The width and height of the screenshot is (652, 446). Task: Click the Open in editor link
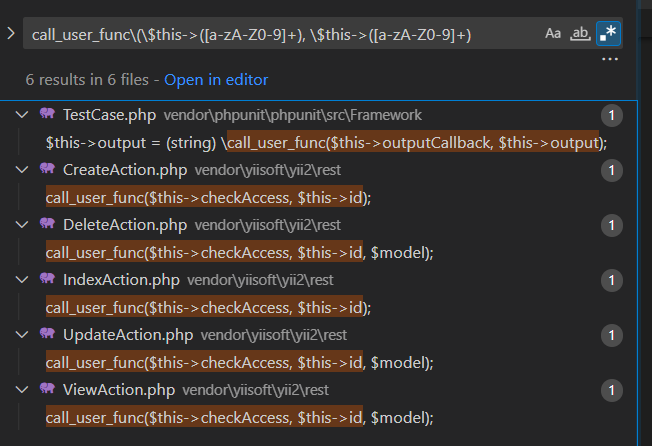[x=216, y=79]
